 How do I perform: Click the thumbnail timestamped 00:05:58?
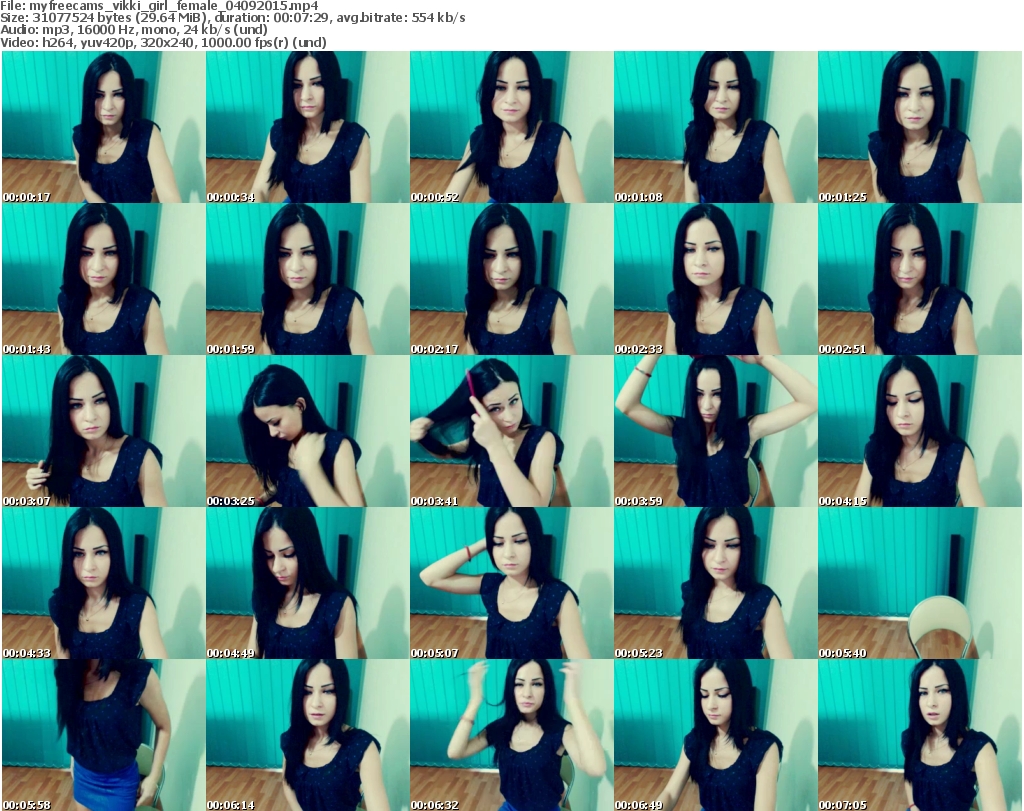pos(103,735)
